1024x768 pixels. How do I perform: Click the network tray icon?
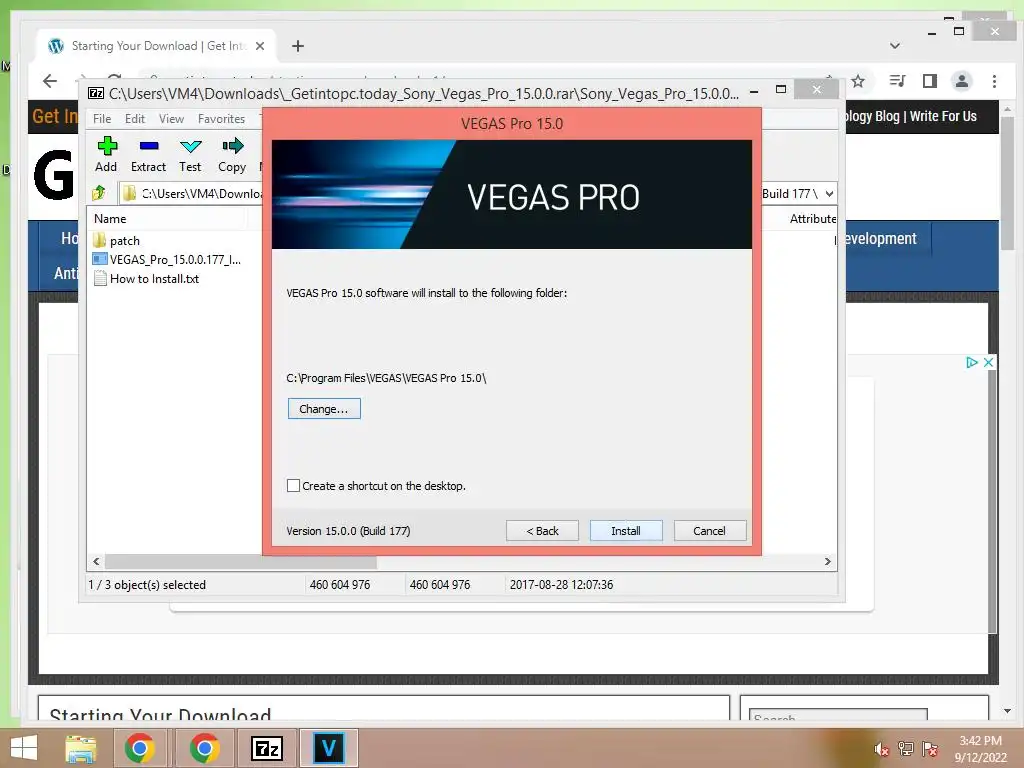[906, 749]
